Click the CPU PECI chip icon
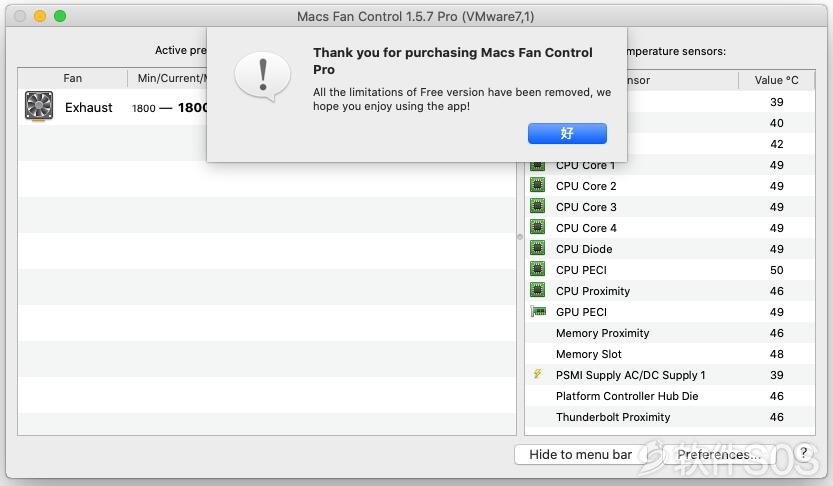The height and width of the screenshot is (486, 833). (538, 269)
